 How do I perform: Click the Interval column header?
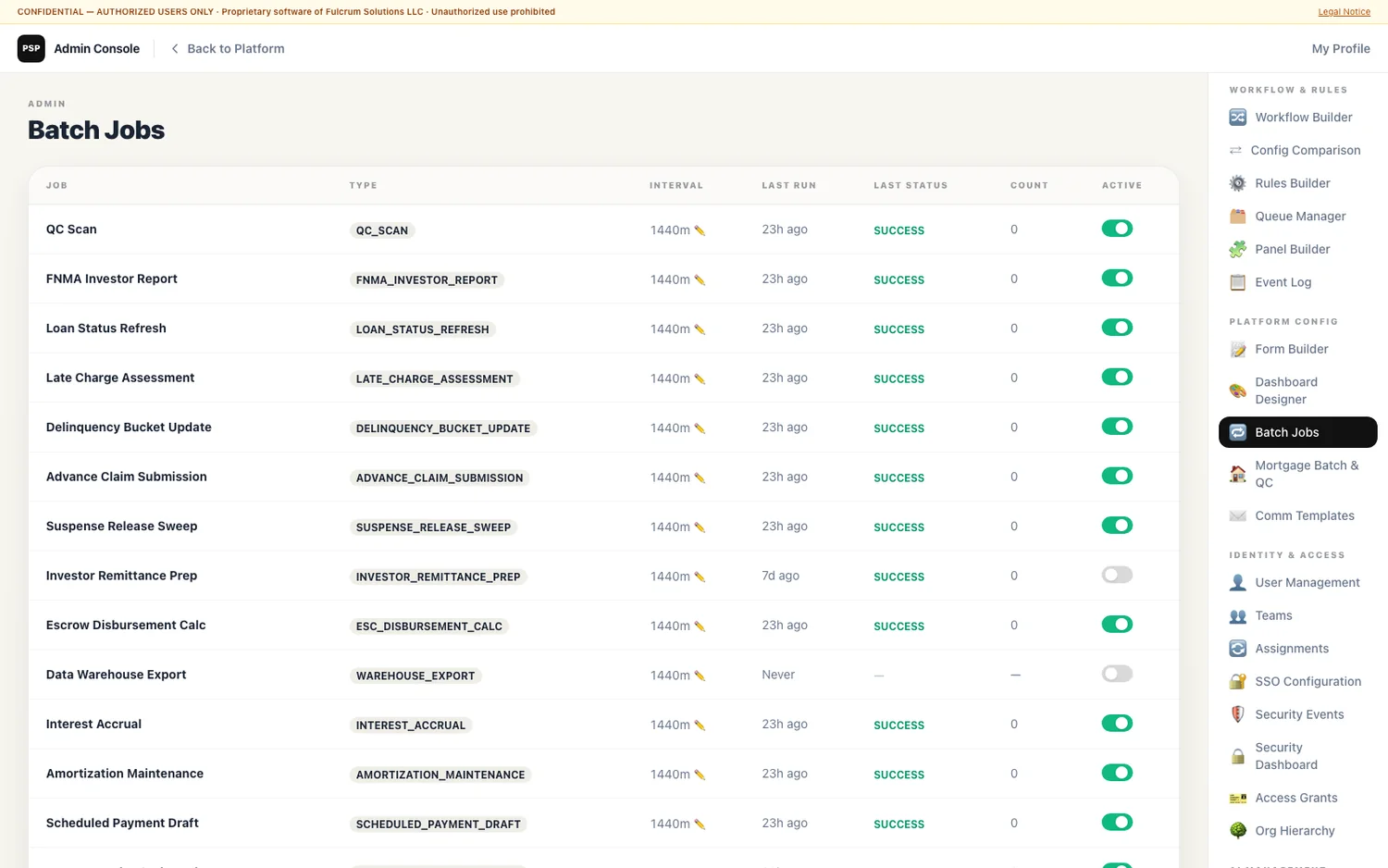676,186
